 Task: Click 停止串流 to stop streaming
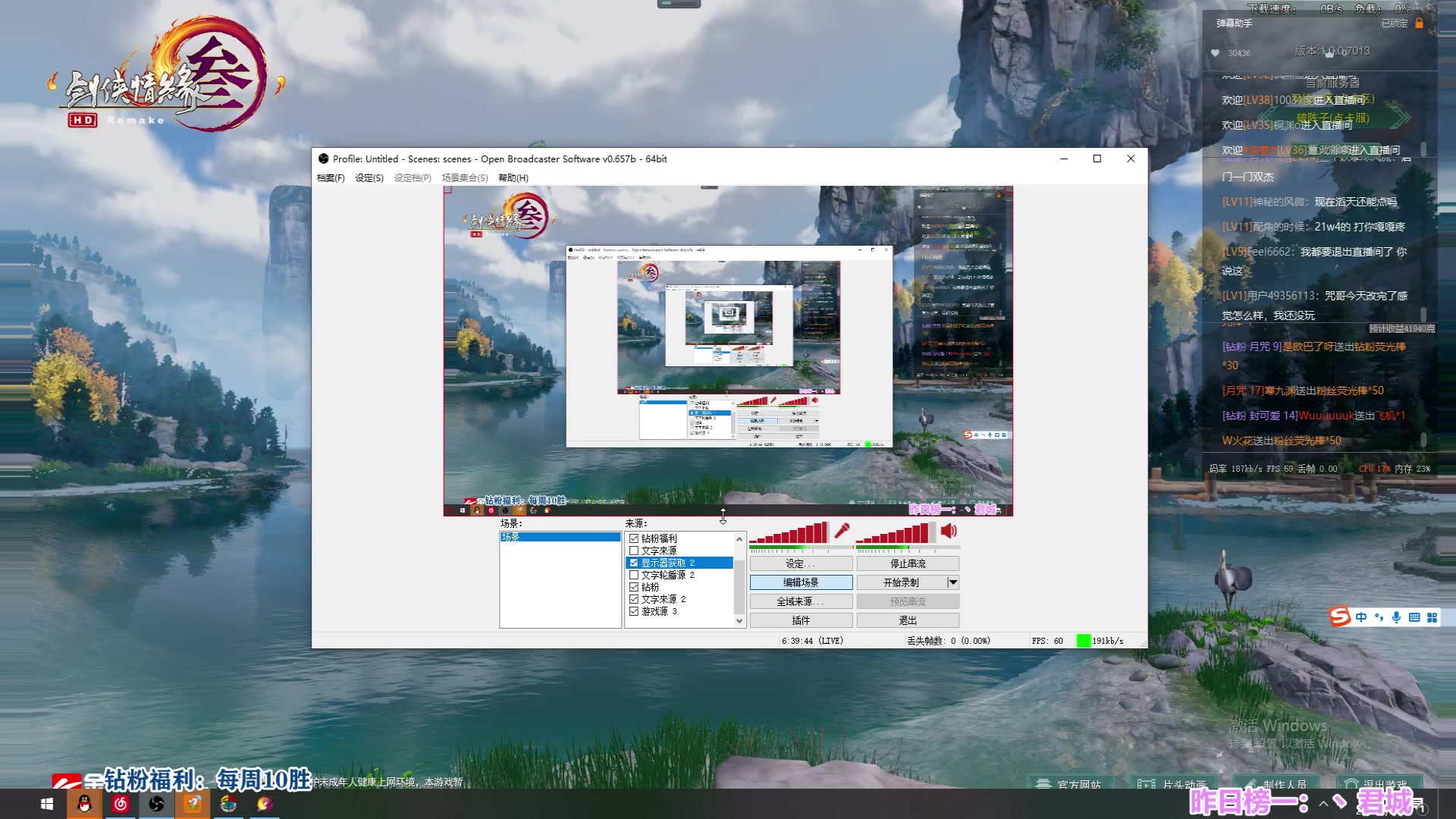[x=908, y=563]
